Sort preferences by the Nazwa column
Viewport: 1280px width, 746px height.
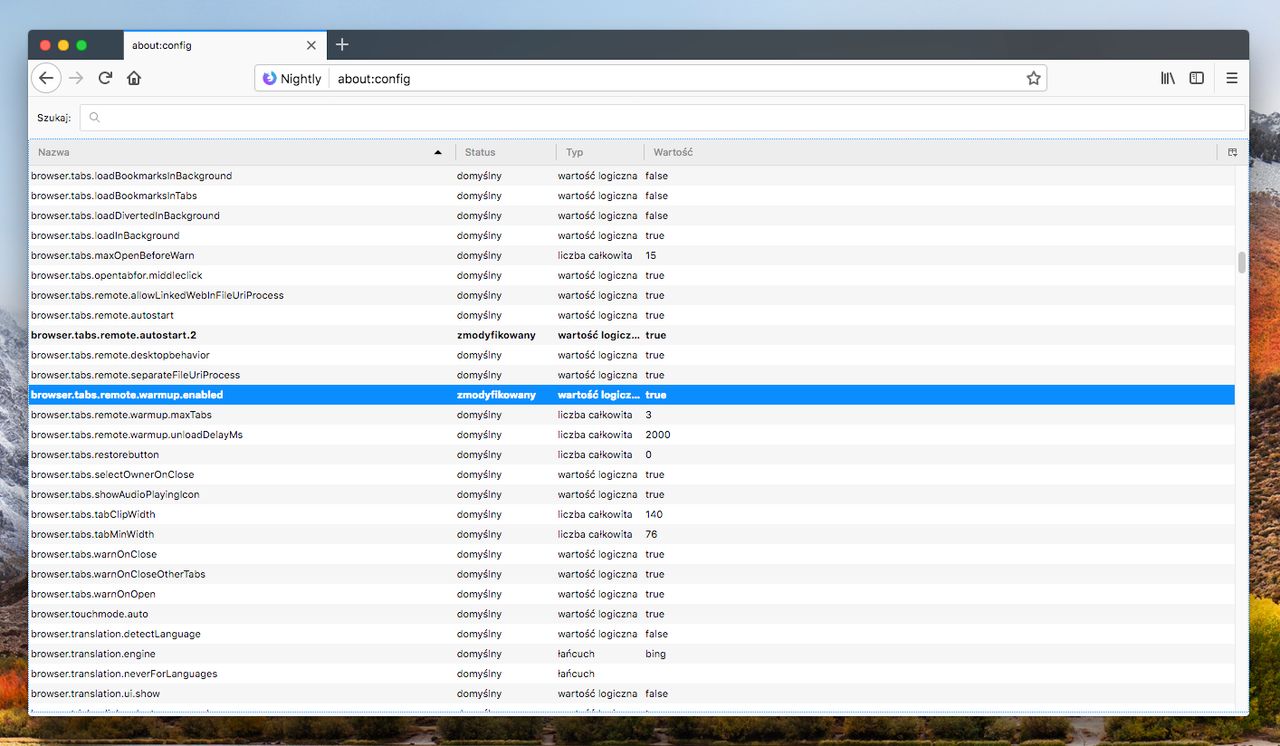[x=242, y=152]
